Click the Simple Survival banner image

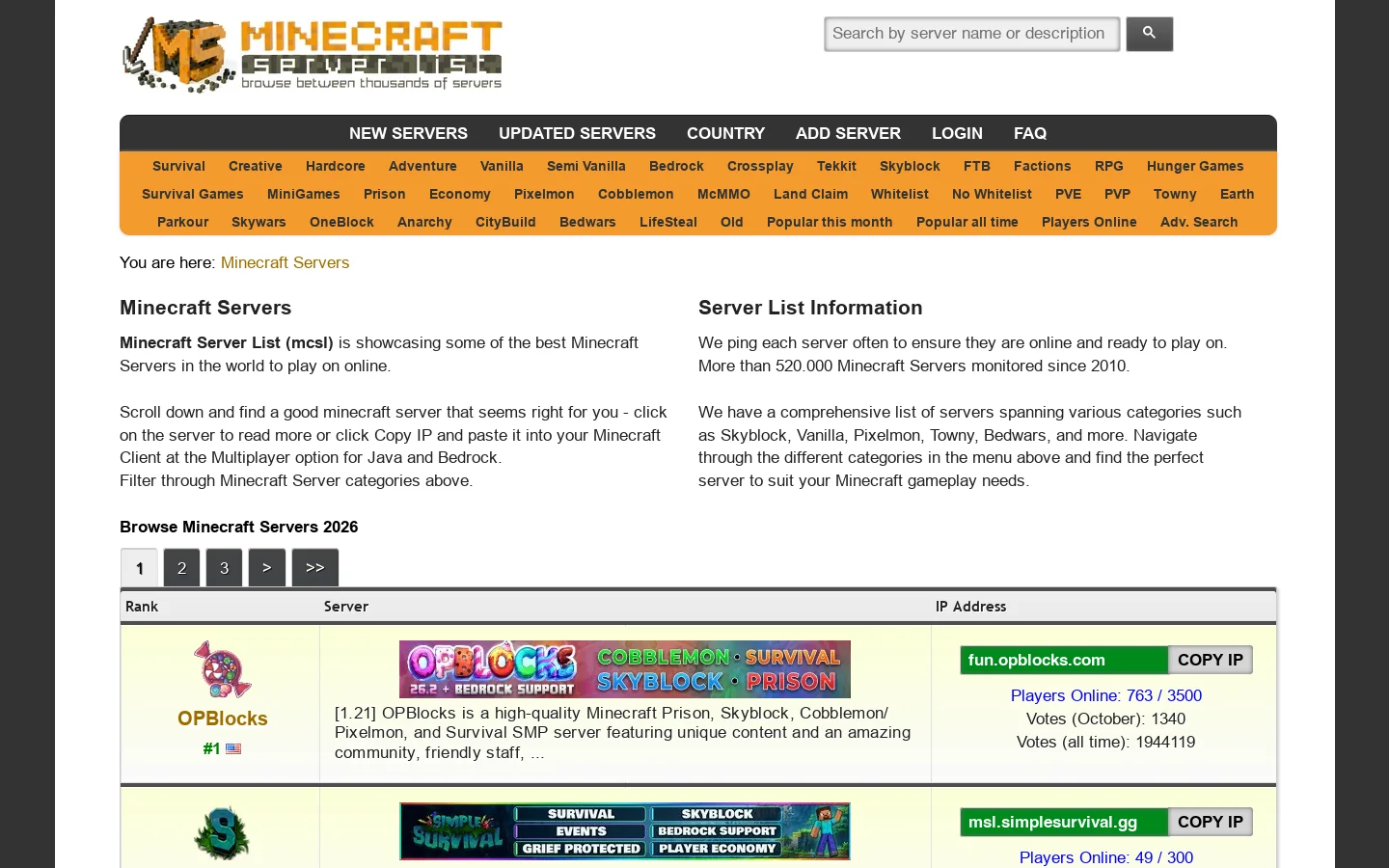click(x=625, y=831)
